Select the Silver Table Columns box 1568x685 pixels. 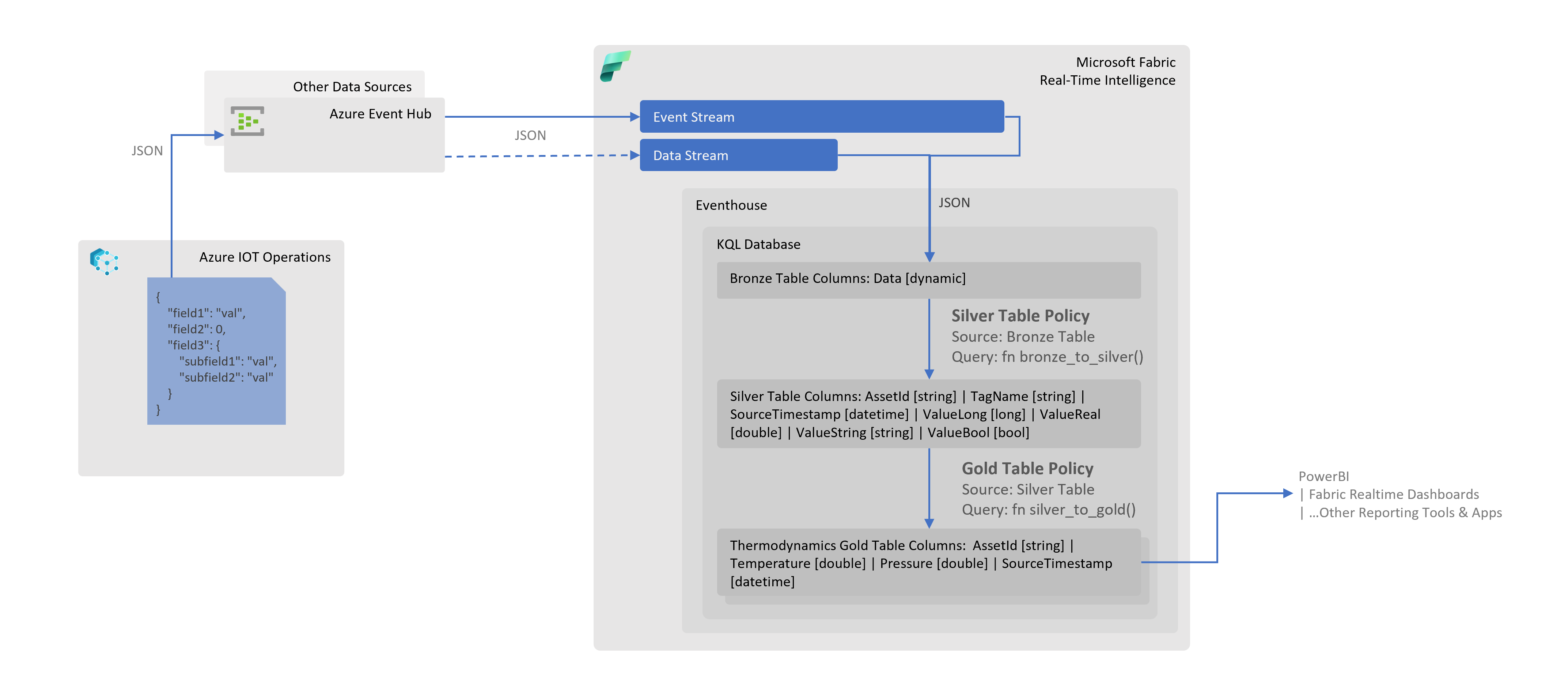click(x=928, y=414)
